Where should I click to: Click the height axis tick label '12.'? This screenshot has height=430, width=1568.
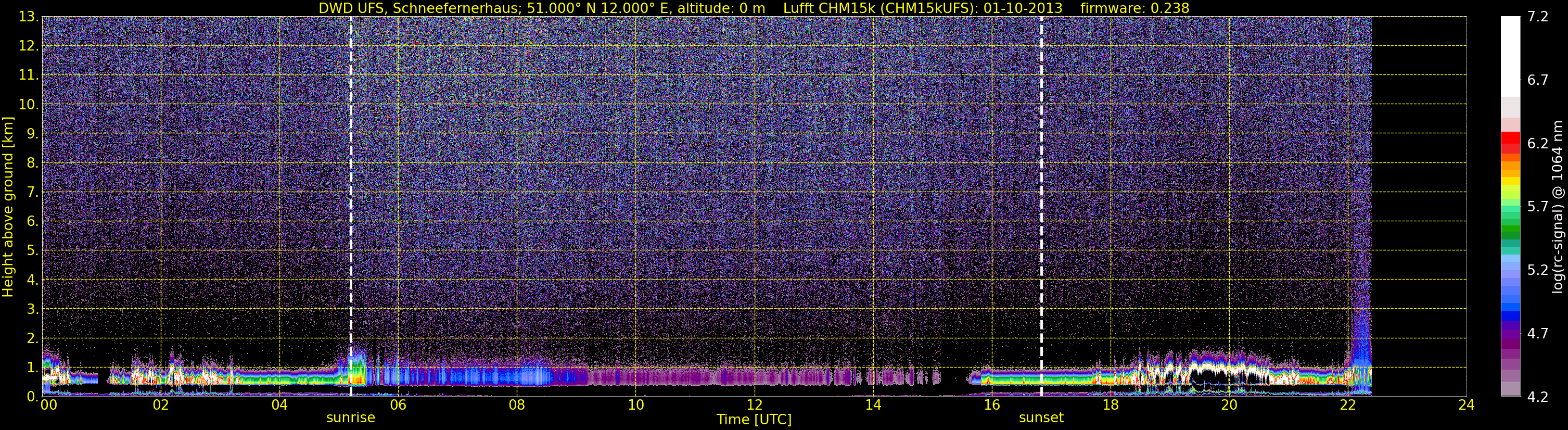tap(28, 46)
